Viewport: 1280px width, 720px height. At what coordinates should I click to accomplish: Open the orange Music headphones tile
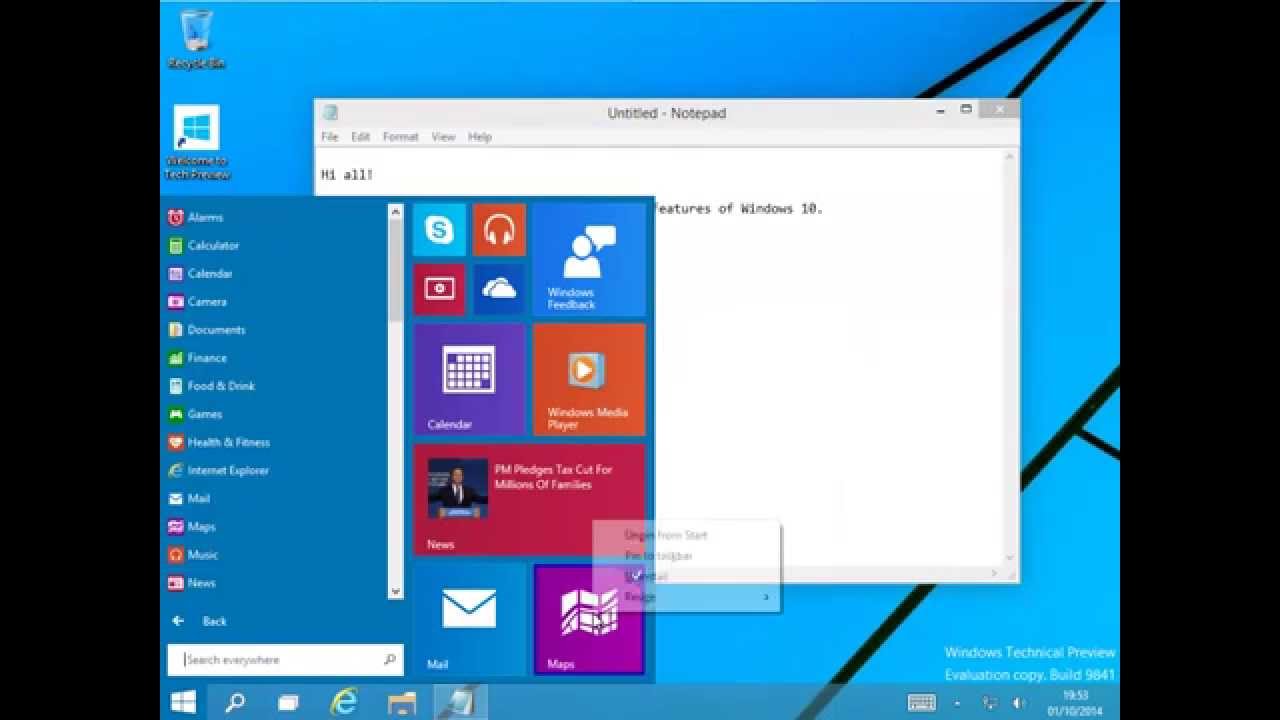point(498,230)
